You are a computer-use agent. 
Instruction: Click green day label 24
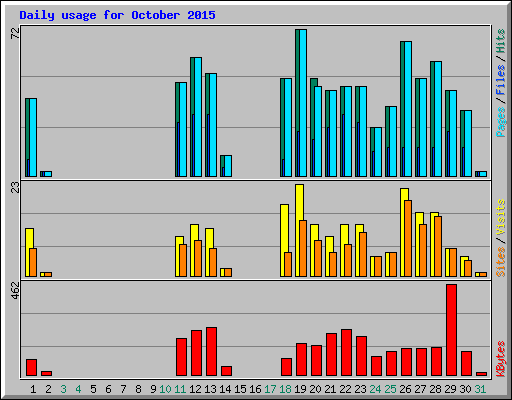[x=375, y=389]
